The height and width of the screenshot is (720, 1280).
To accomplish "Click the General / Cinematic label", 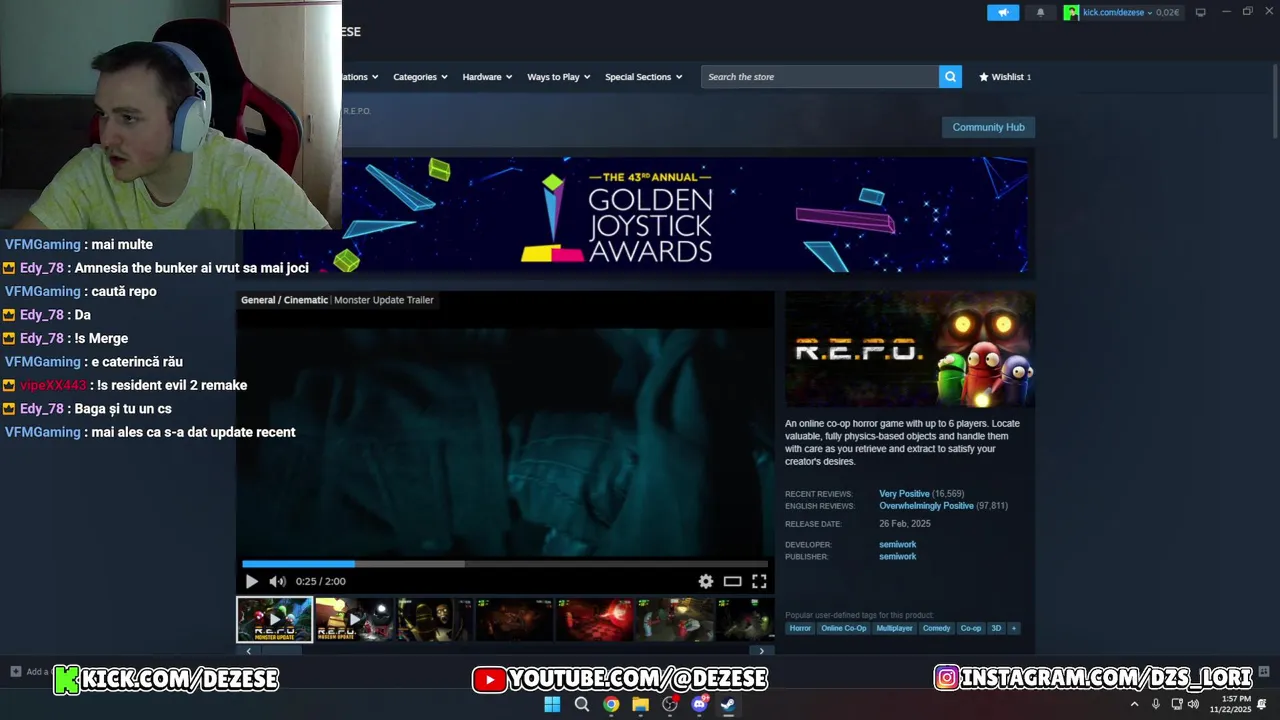I will pyautogui.click(x=284, y=300).
